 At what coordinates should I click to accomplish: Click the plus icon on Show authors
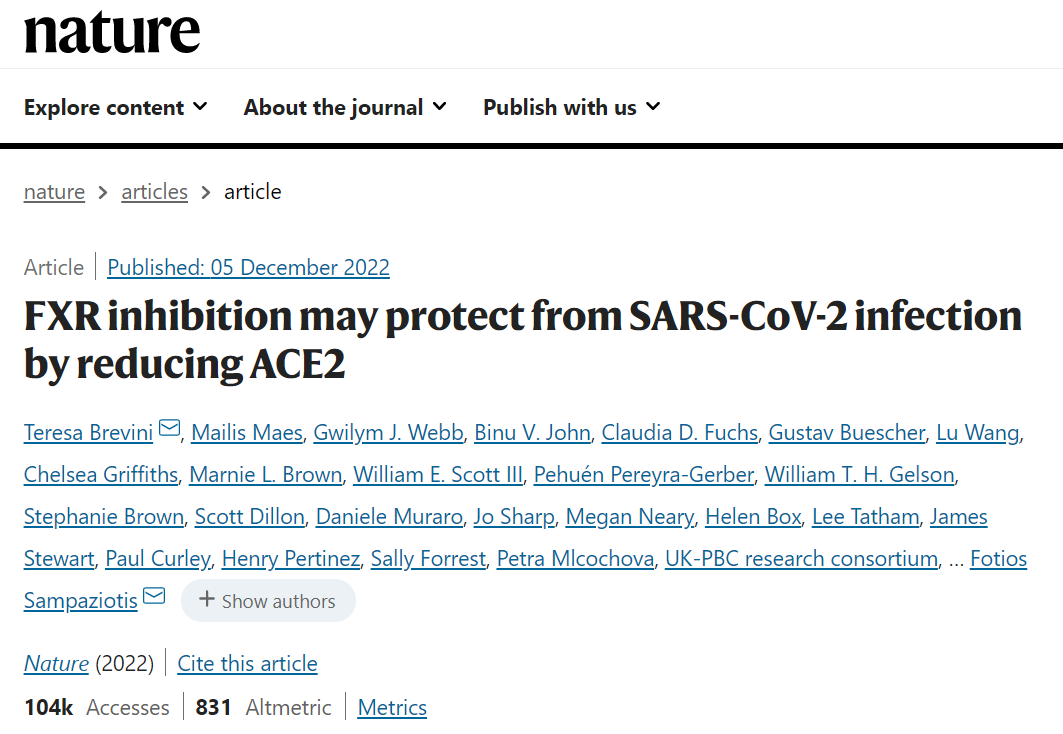(x=207, y=600)
